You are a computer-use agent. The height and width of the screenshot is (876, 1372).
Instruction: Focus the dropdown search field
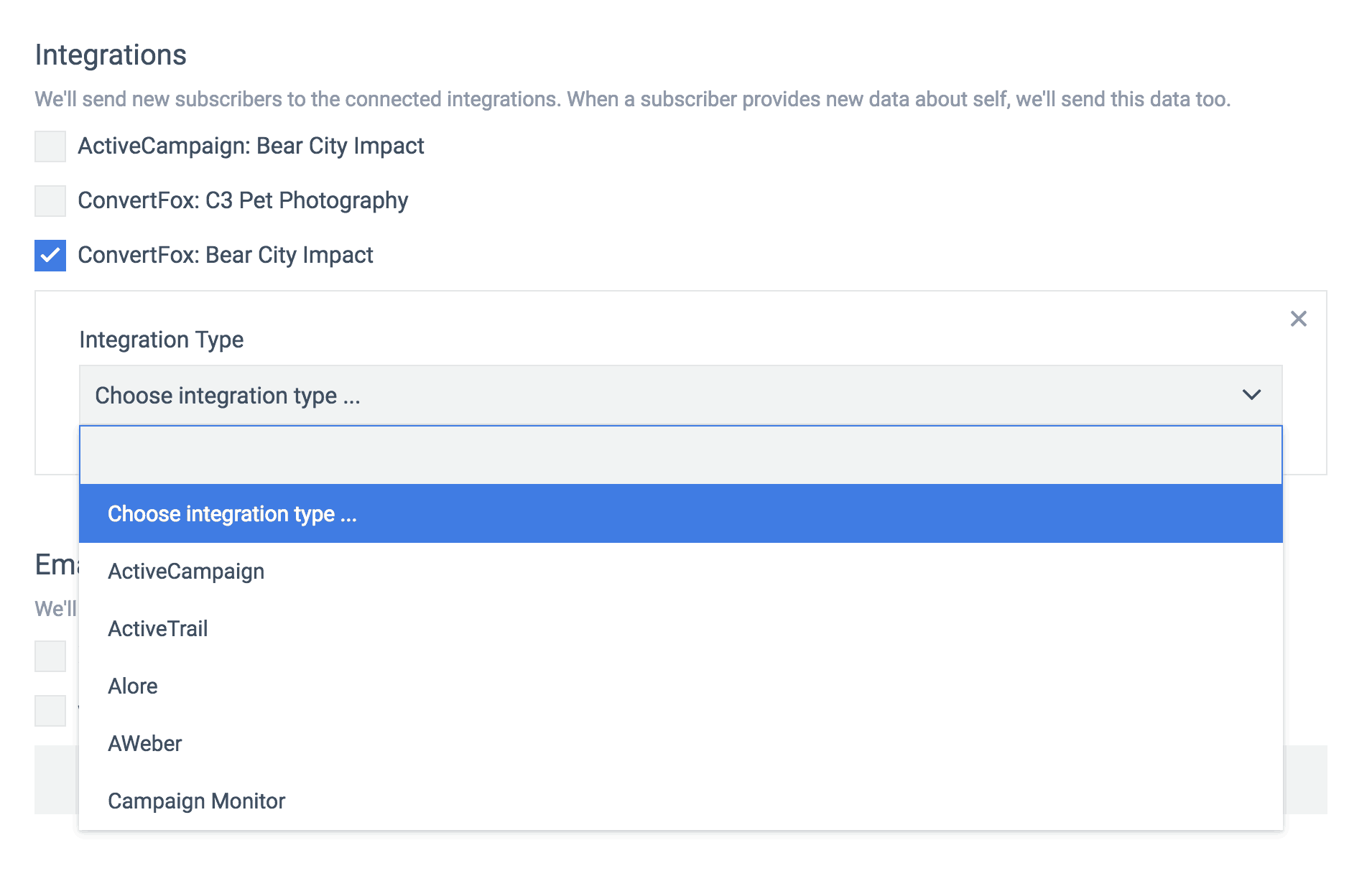coord(680,455)
